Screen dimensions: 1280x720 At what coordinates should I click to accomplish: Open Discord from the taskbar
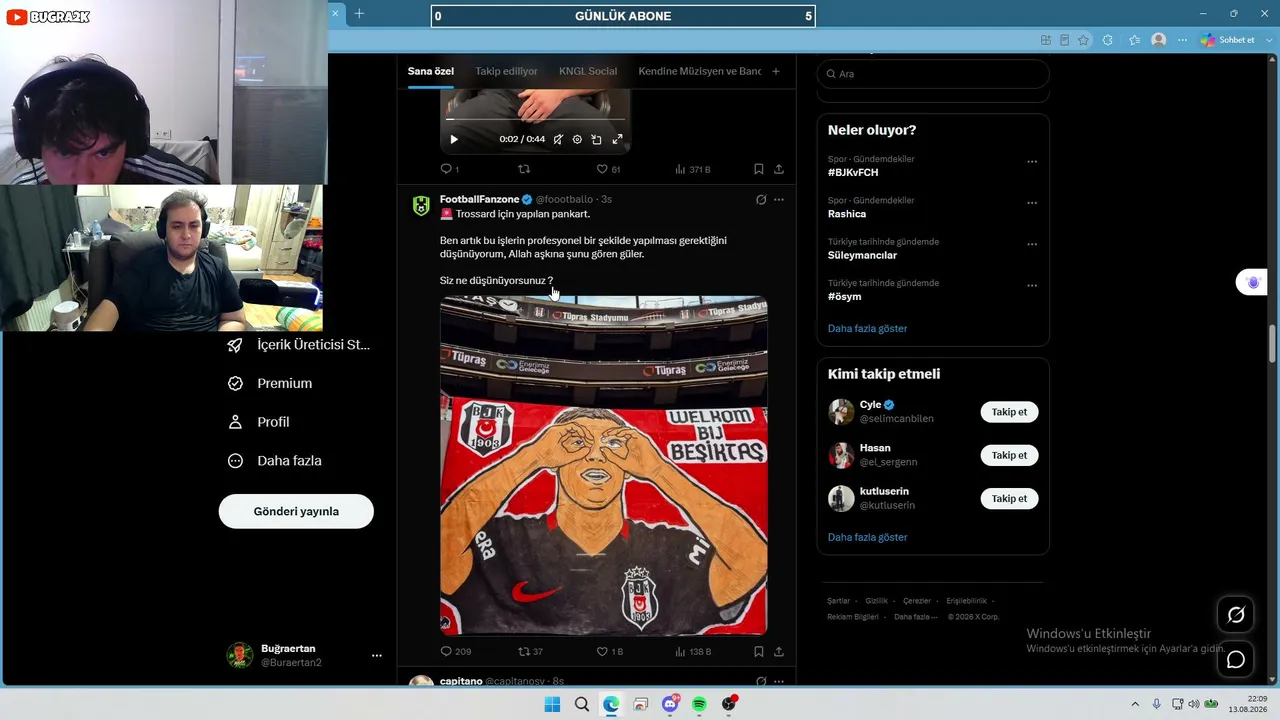tap(670, 704)
